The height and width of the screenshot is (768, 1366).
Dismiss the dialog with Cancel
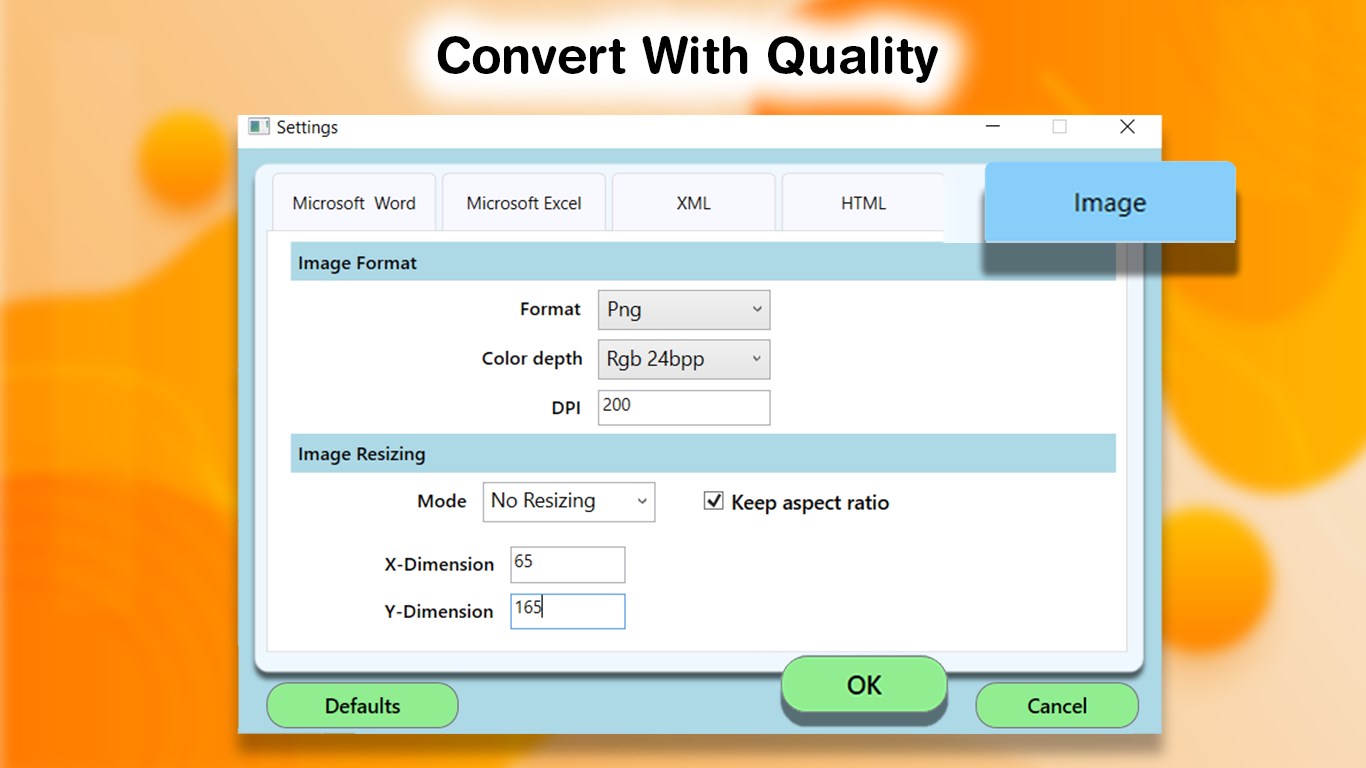(x=1056, y=705)
